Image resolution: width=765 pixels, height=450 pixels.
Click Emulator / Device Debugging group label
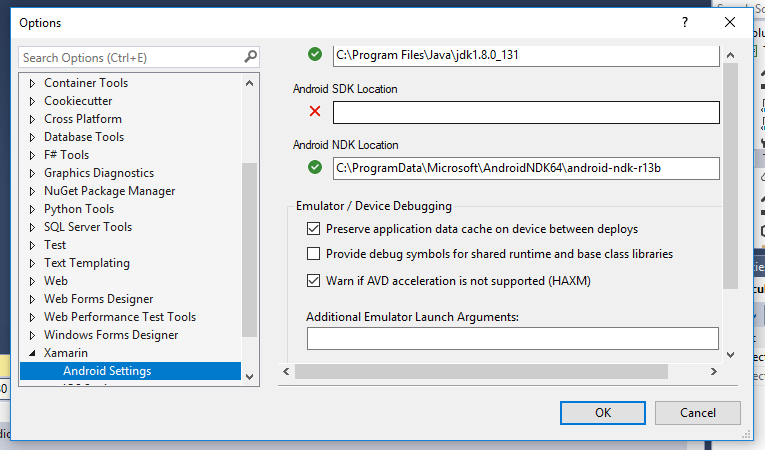click(x=374, y=206)
